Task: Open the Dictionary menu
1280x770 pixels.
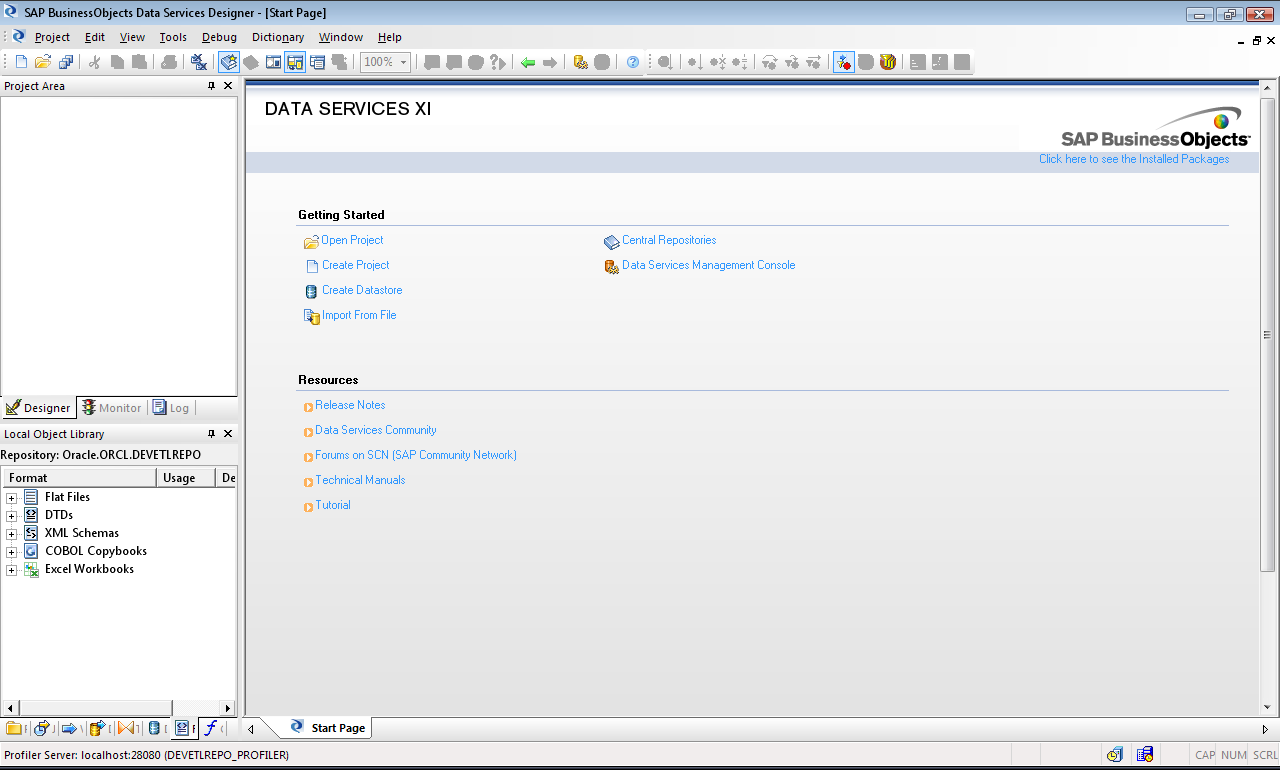Action: [278, 37]
